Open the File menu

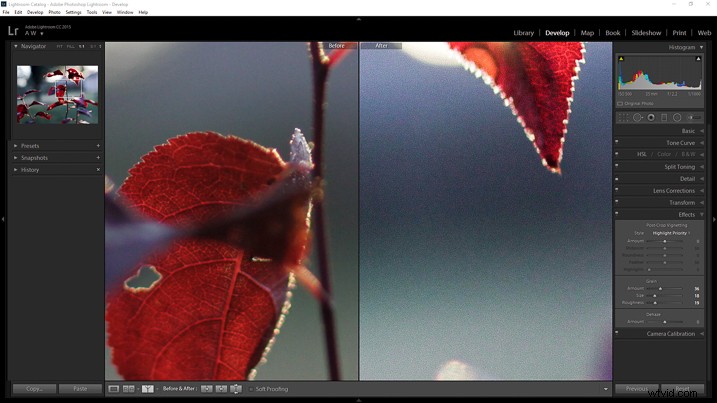[x=6, y=12]
